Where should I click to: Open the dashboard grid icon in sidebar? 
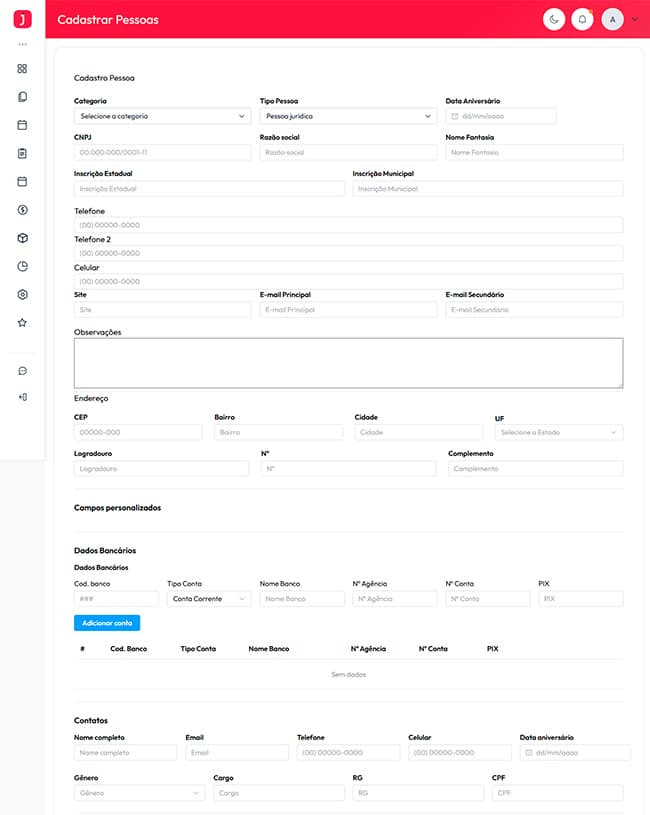click(x=22, y=69)
